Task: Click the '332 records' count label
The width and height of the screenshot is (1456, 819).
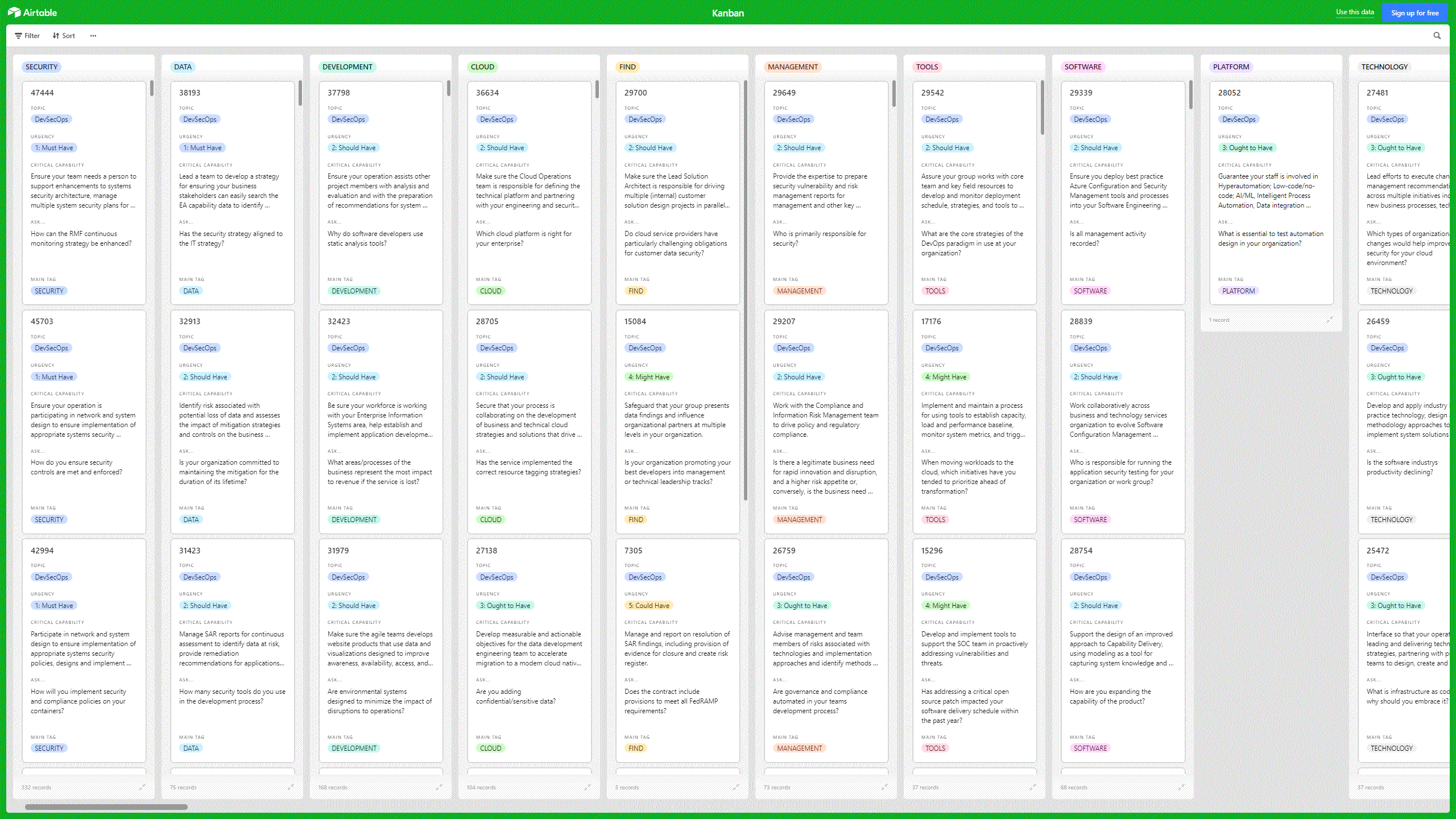Action: tap(36, 787)
